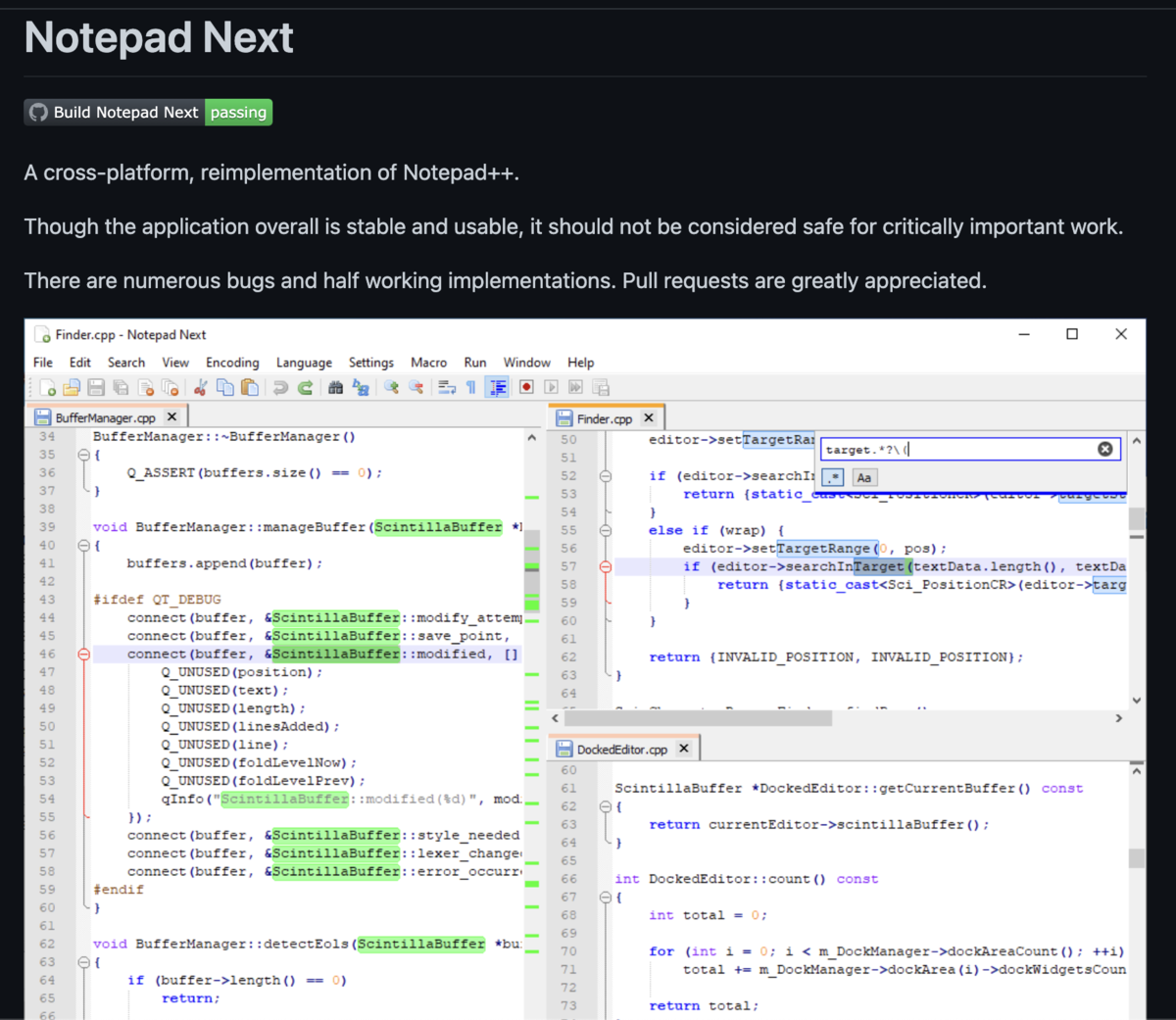The width and height of the screenshot is (1176, 1020).
Task: Toggle show all characters
Action: coord(470,386)
